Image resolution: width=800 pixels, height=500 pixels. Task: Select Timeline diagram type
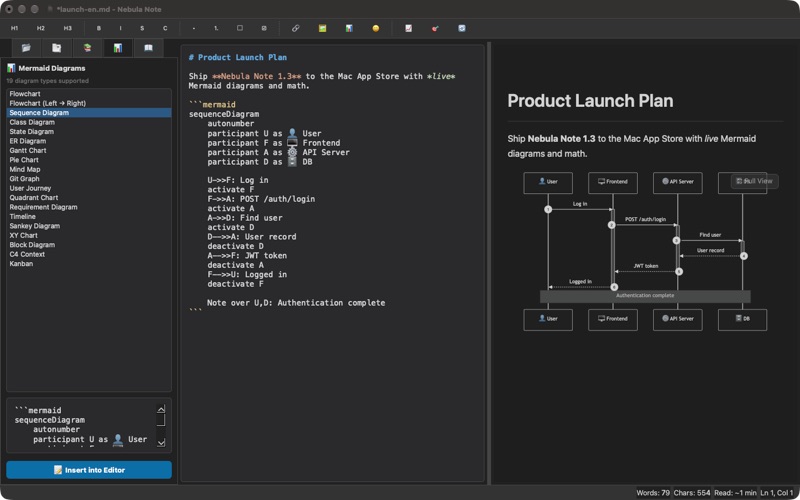89,216
